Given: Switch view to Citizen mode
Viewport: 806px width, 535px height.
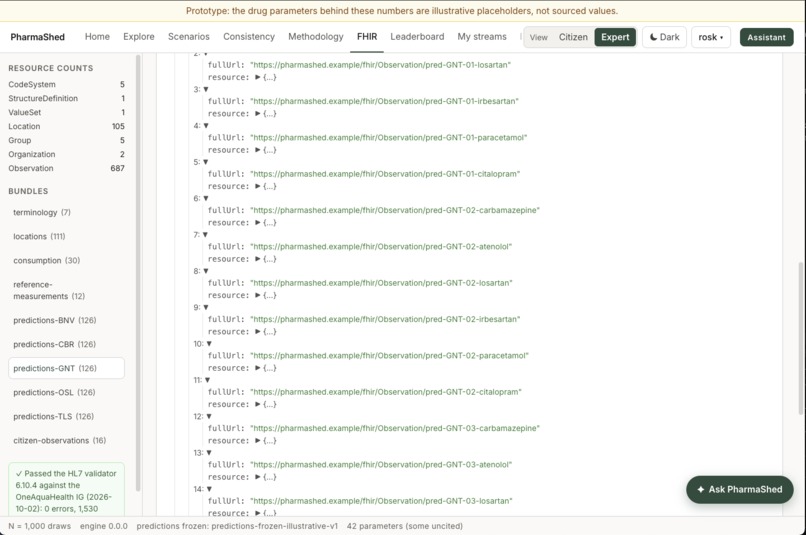Looking at the screenshot, I should [573, 37].
